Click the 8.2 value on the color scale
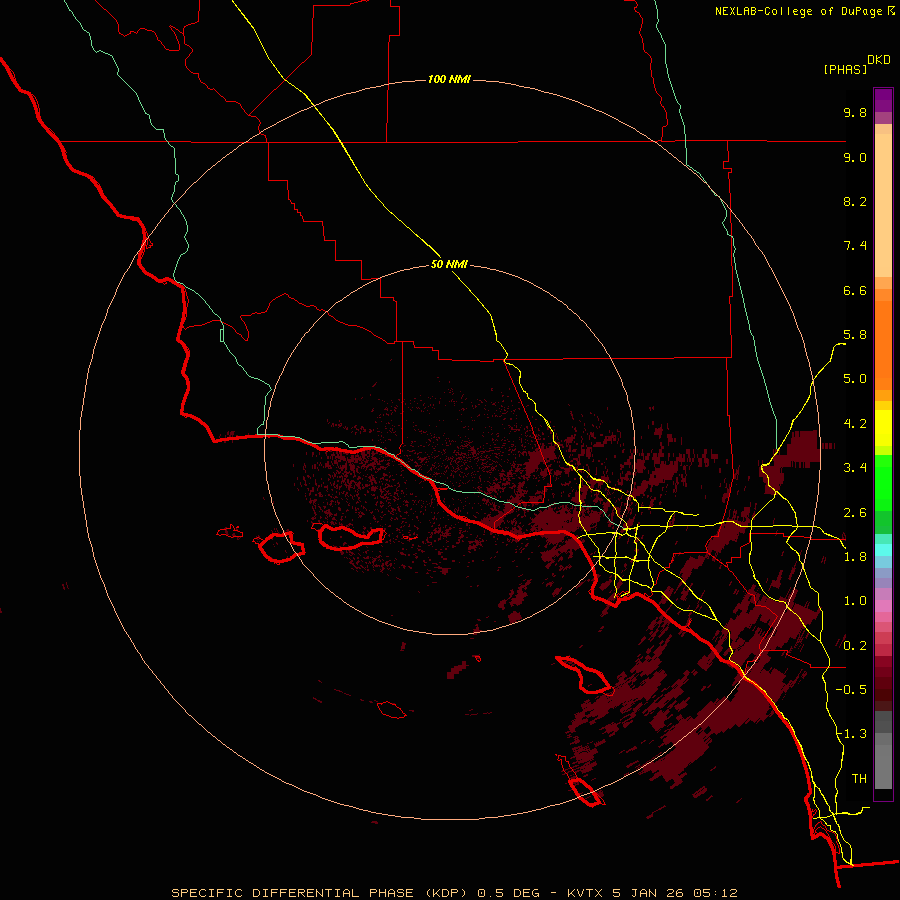Viewport: 900px width, 900px height. [855, 201]
